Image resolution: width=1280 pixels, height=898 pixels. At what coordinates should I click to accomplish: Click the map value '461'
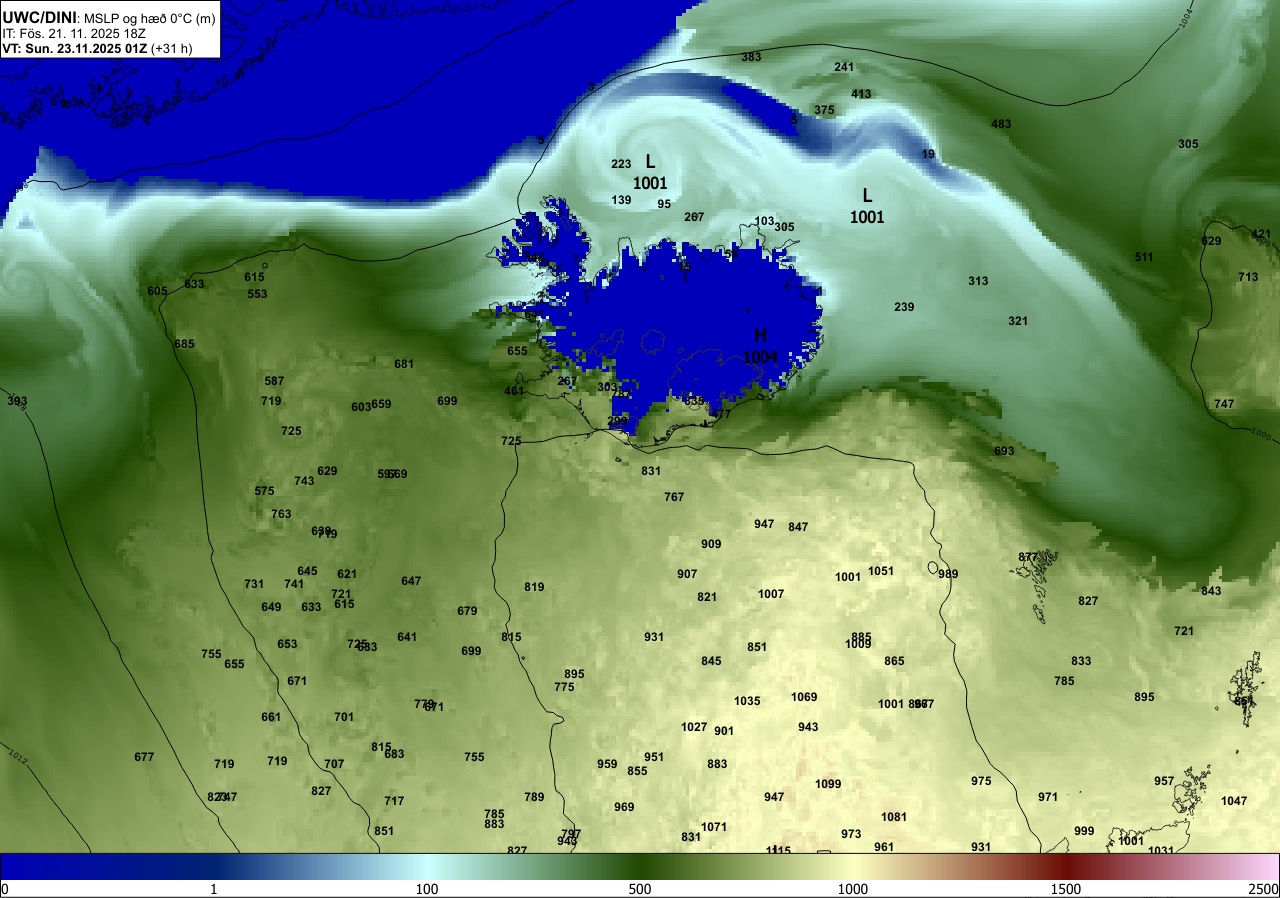click(x=514, y=391)
